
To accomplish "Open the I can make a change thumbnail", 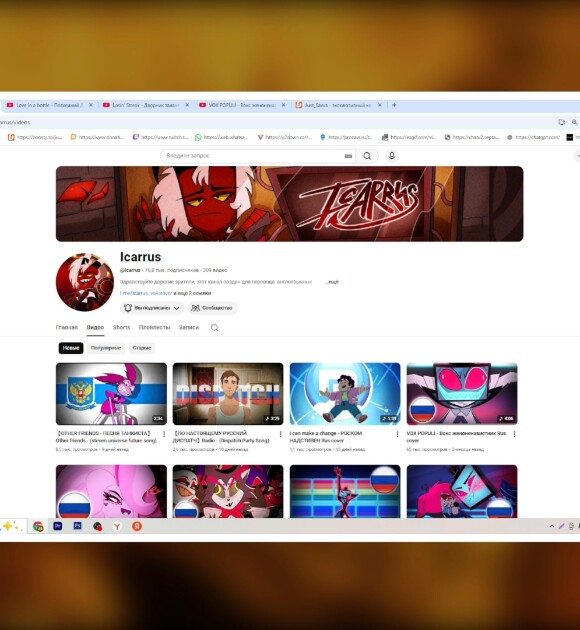I will coord(345,394).
